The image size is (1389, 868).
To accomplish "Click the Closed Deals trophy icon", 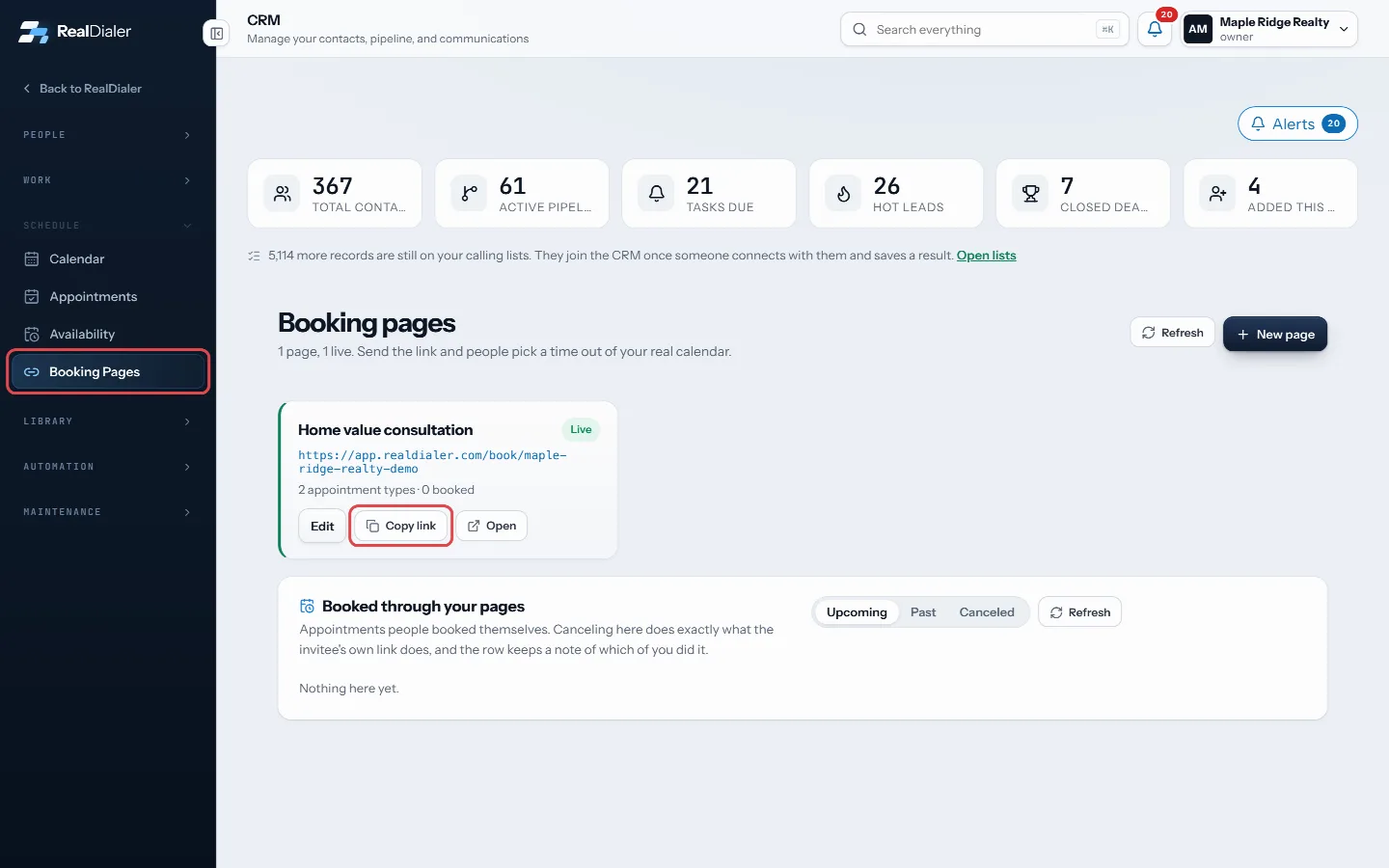I will tap(1030, 194).
